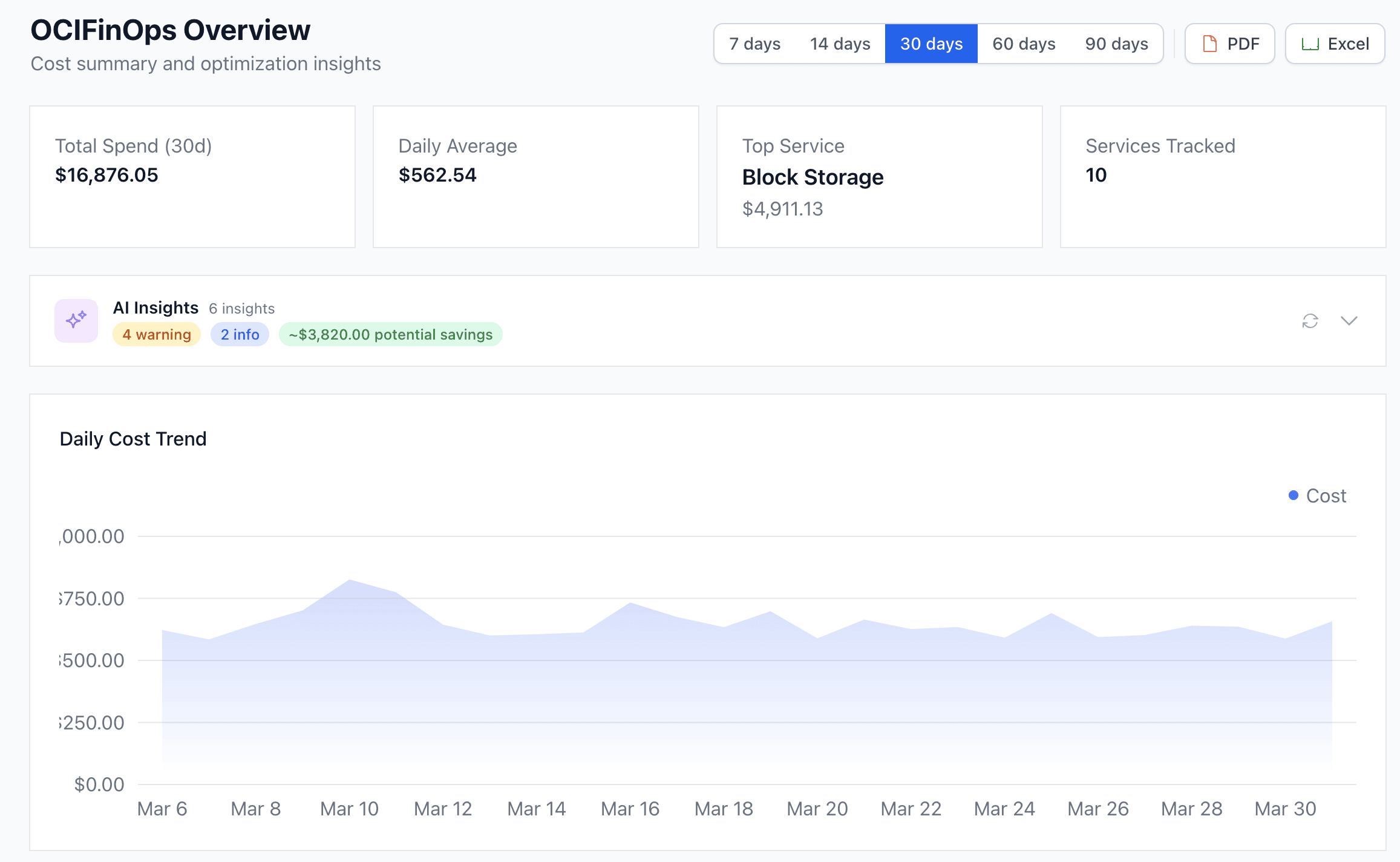
Task: Switch to the 7 days tab
Action: [x=754, y=43]
